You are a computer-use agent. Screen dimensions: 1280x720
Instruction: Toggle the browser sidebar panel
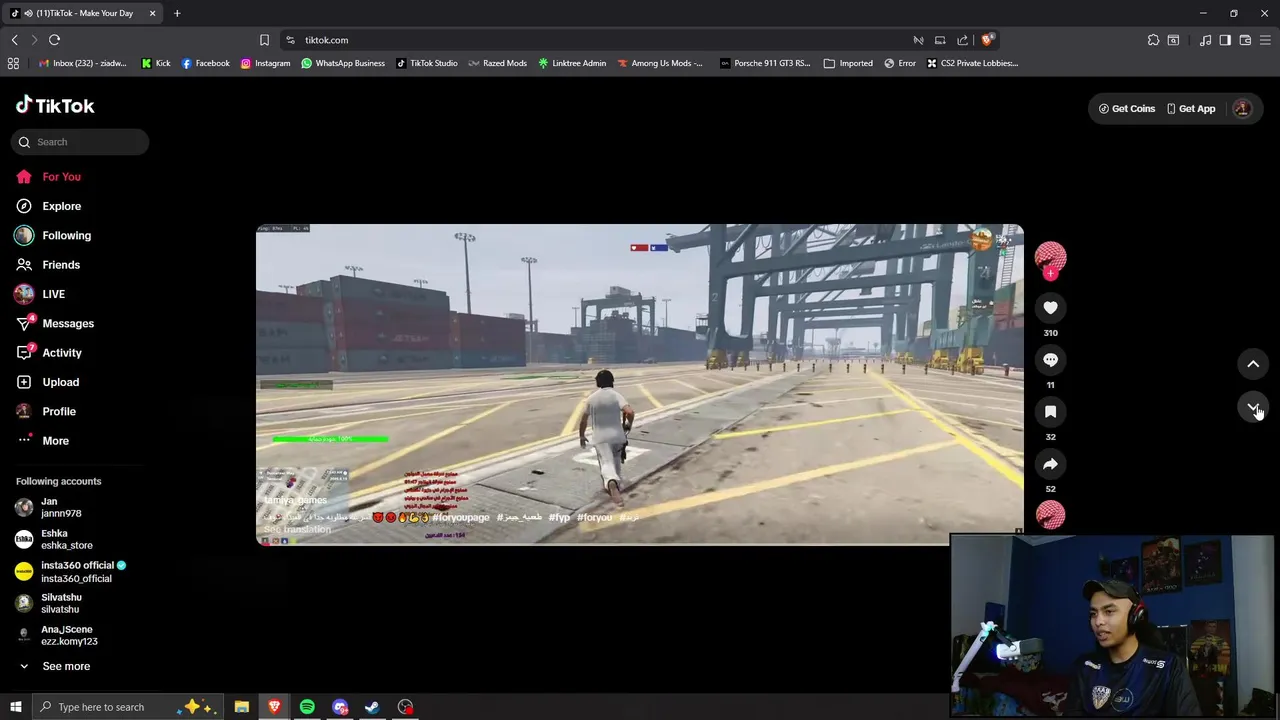point(1225,40)
